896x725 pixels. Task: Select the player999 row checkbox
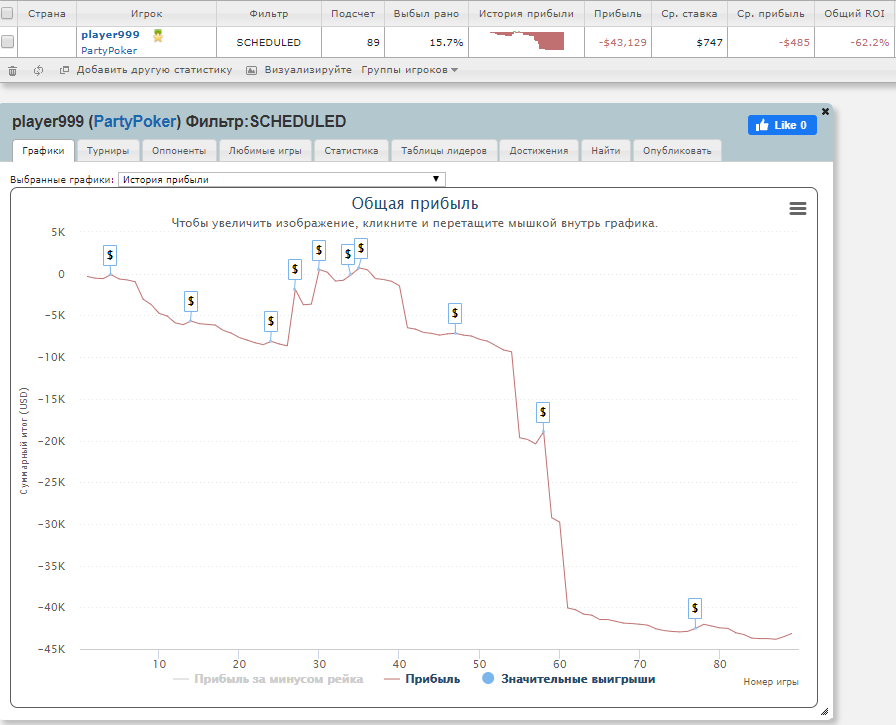pyautogui.click(x=8, y=42)
